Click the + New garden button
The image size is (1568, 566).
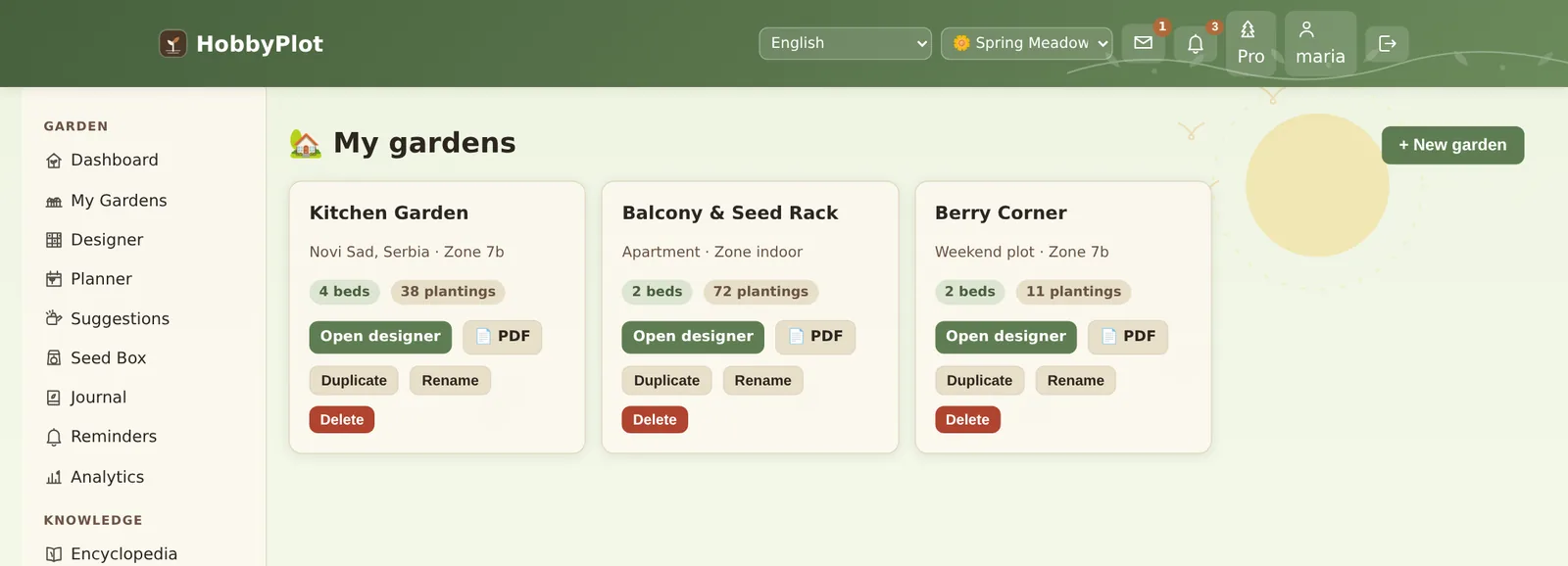pos(1452,145)
